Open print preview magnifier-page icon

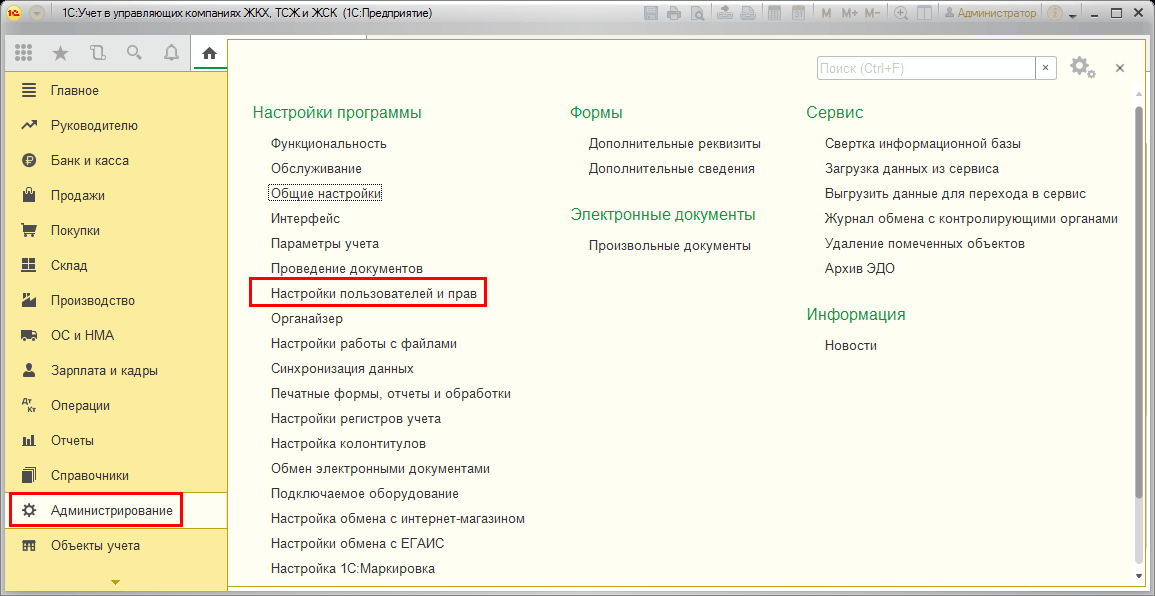[x=696, y=13]
